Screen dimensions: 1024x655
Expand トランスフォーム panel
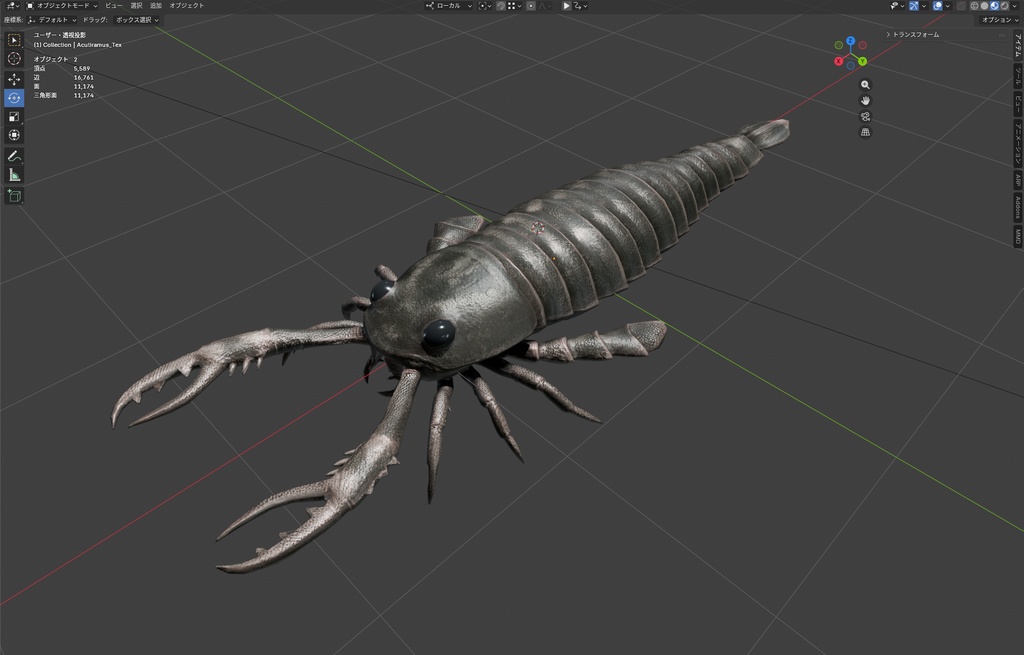point(944,35)
